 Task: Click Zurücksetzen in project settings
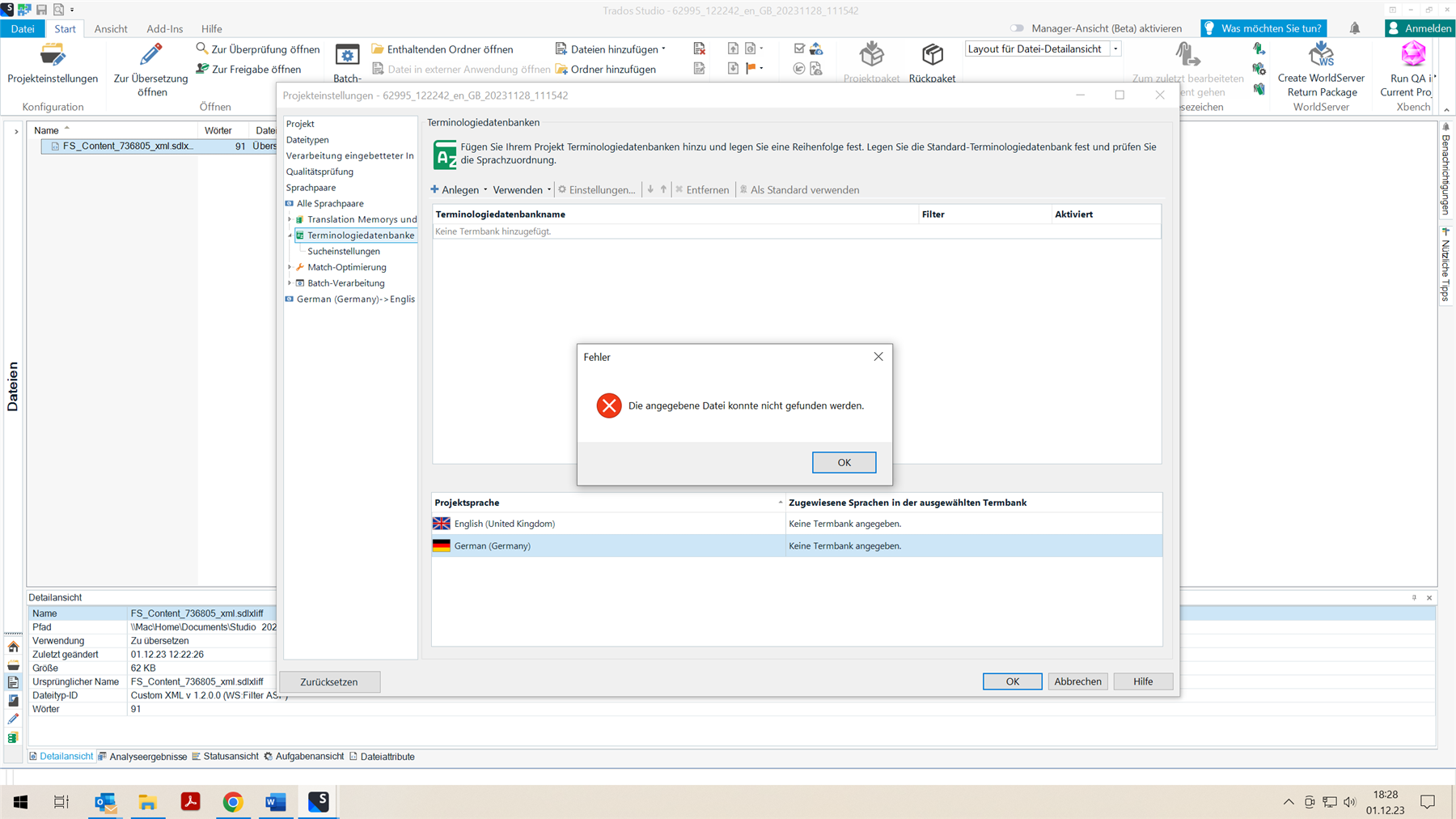(329, 681)
